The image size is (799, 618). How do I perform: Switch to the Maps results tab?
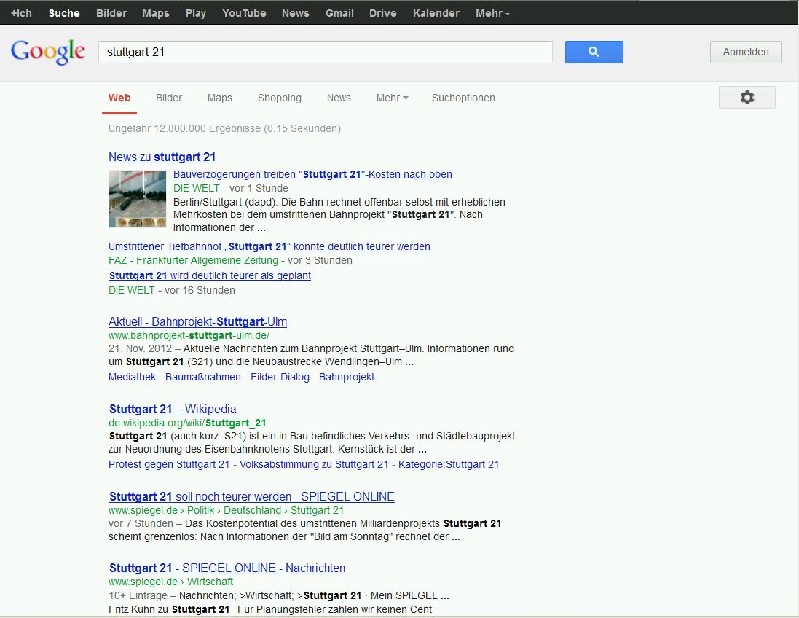tap(220, 98)
